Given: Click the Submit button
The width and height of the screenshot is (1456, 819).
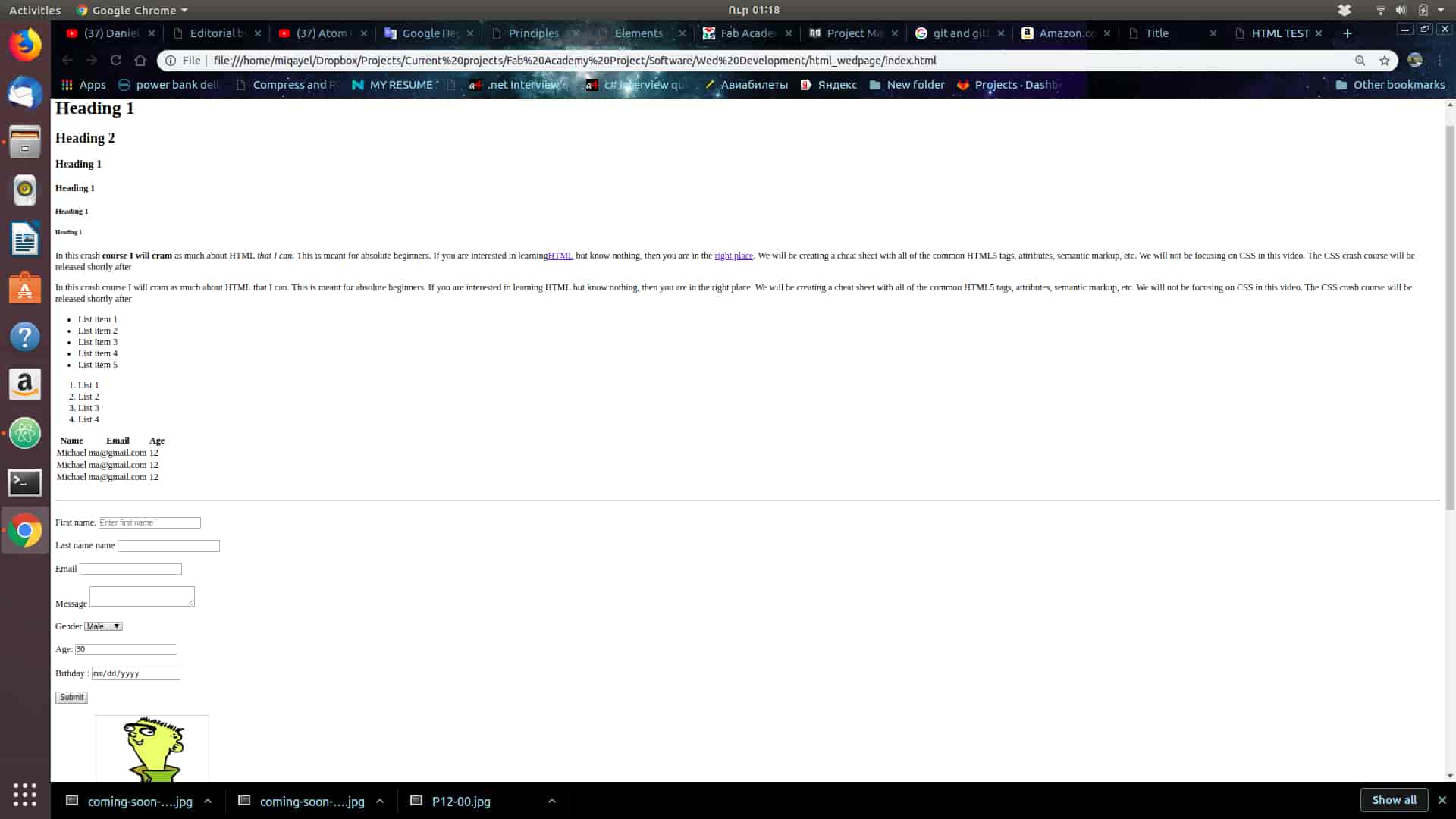Looking at the screenshot, I should tap(71, 697).
